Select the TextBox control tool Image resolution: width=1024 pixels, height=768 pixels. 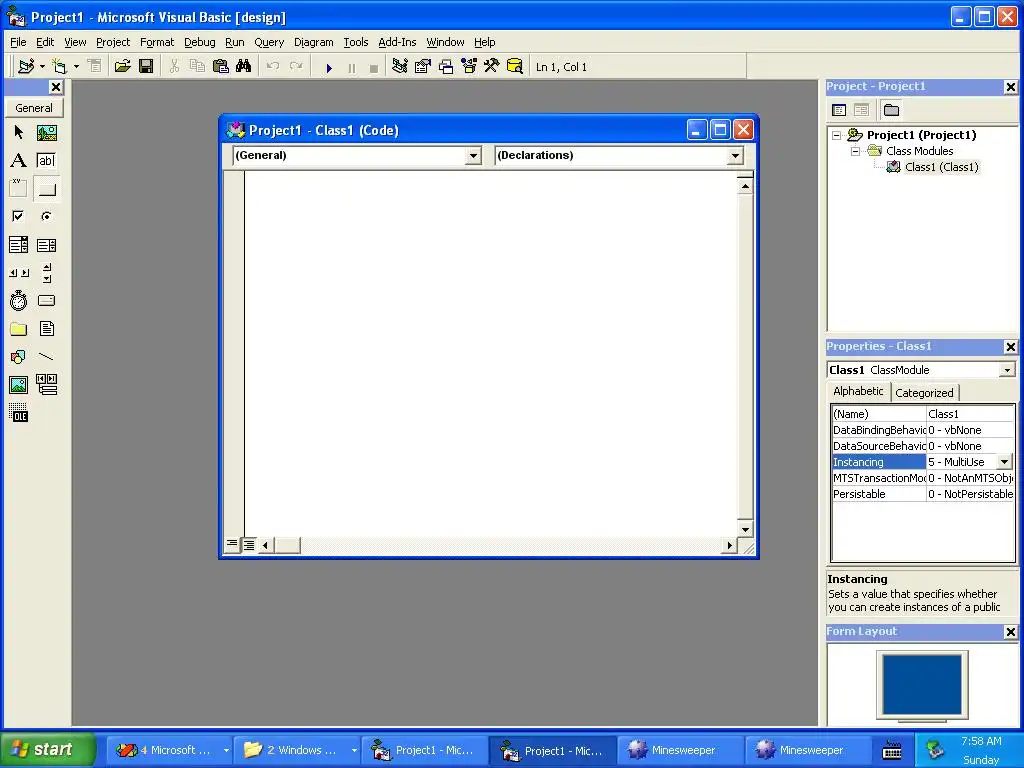[46, 161]
